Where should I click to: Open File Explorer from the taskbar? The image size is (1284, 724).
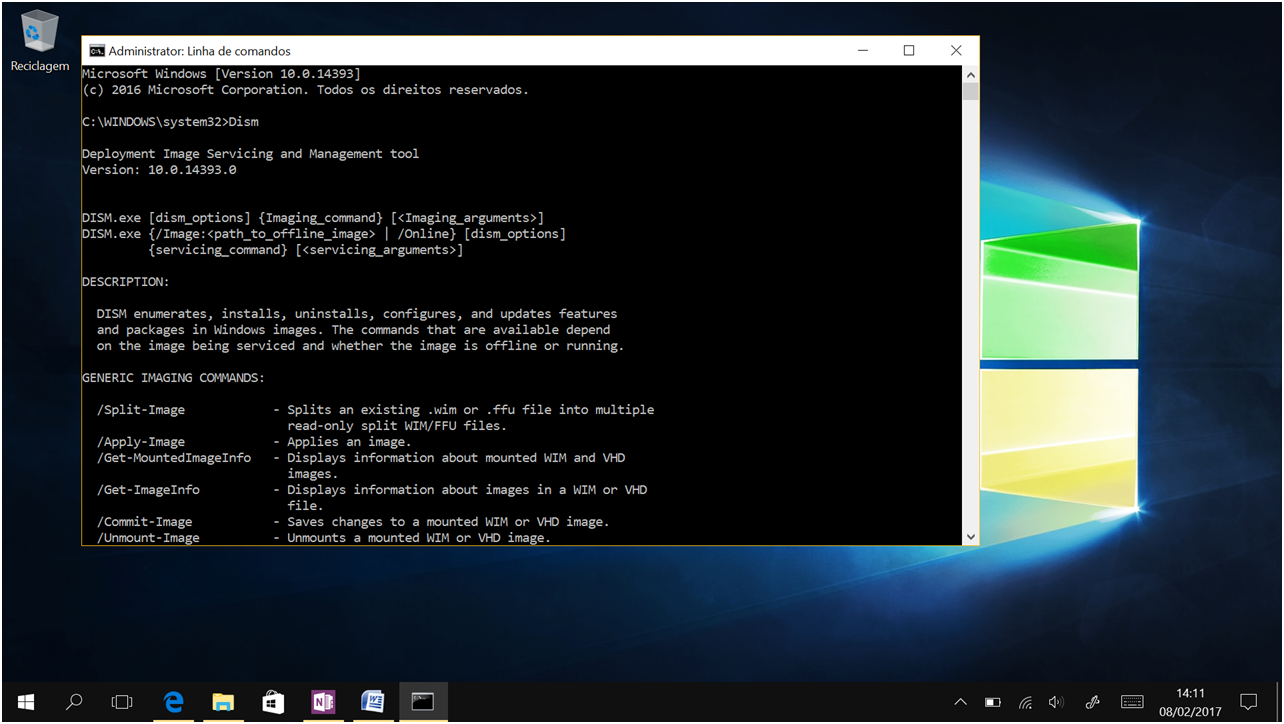pyautogui.click(x=223, y=702)
